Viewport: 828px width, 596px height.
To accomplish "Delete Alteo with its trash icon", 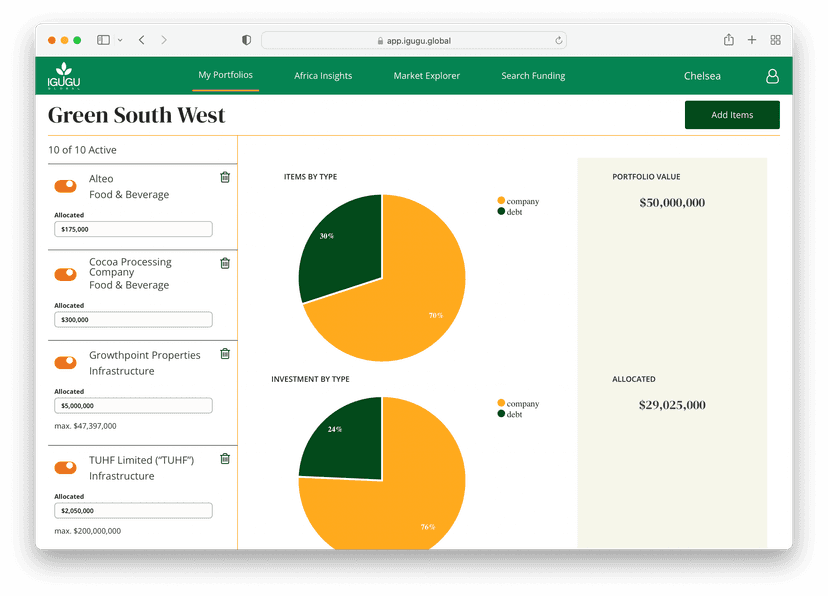I will [x=225, y=177].
